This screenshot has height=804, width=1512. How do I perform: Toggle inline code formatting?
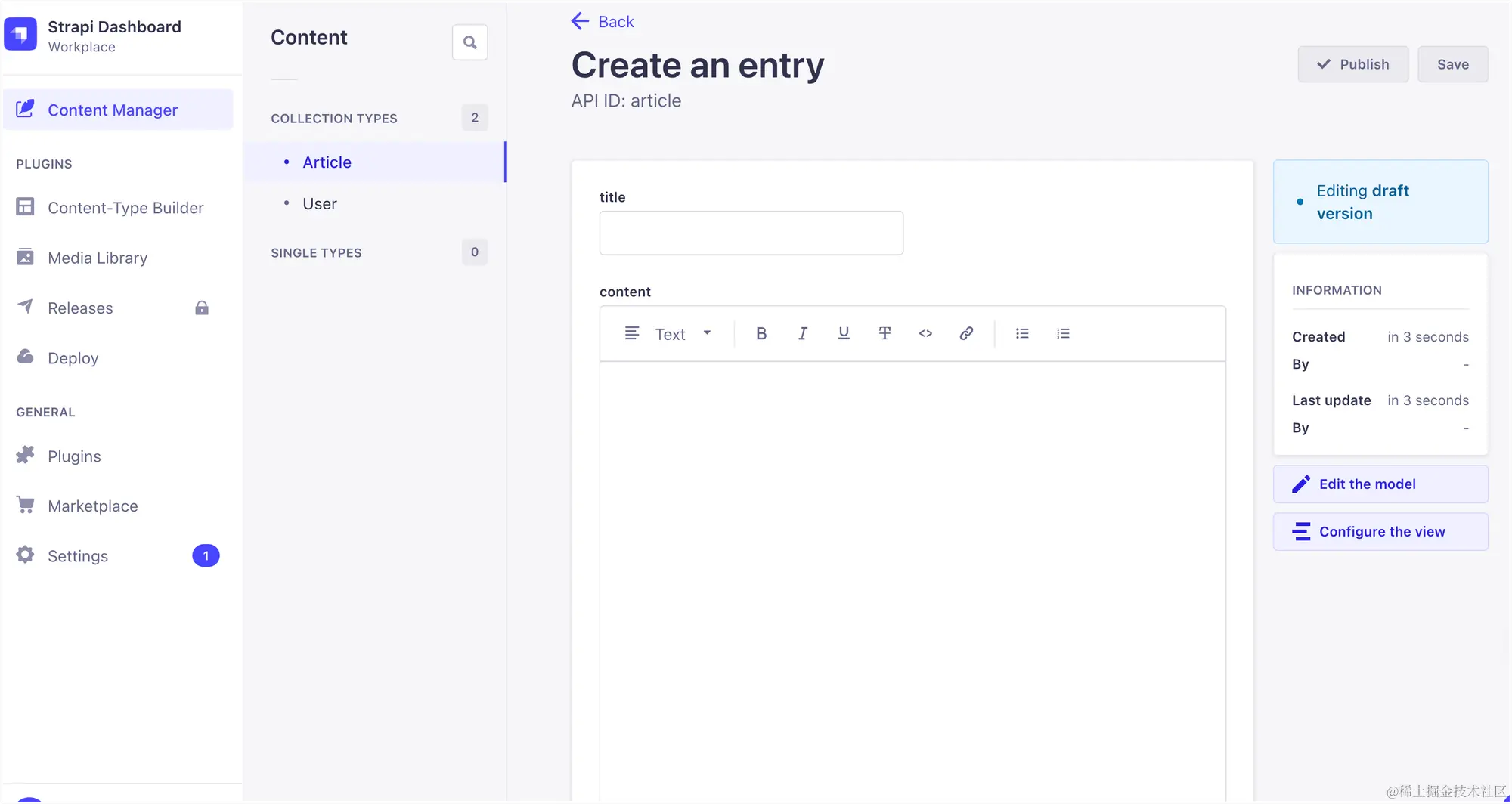coord(925,333)
